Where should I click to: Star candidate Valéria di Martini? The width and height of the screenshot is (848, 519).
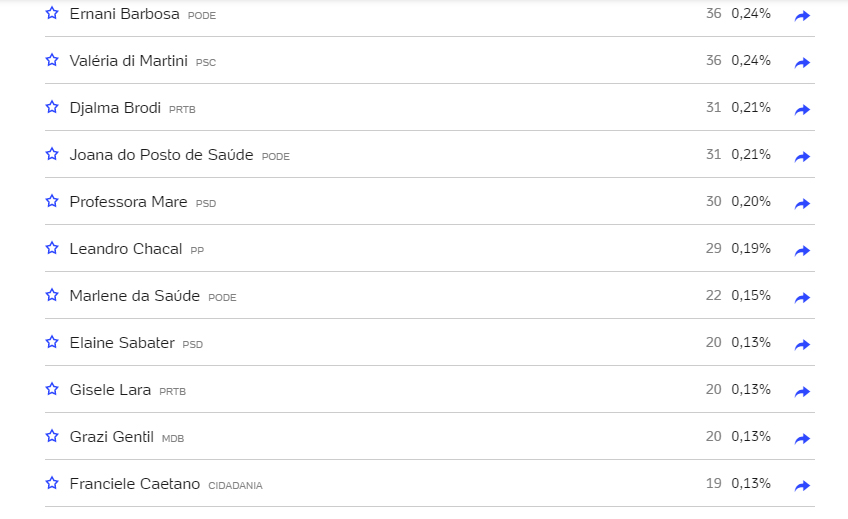(x=52, y=60)
